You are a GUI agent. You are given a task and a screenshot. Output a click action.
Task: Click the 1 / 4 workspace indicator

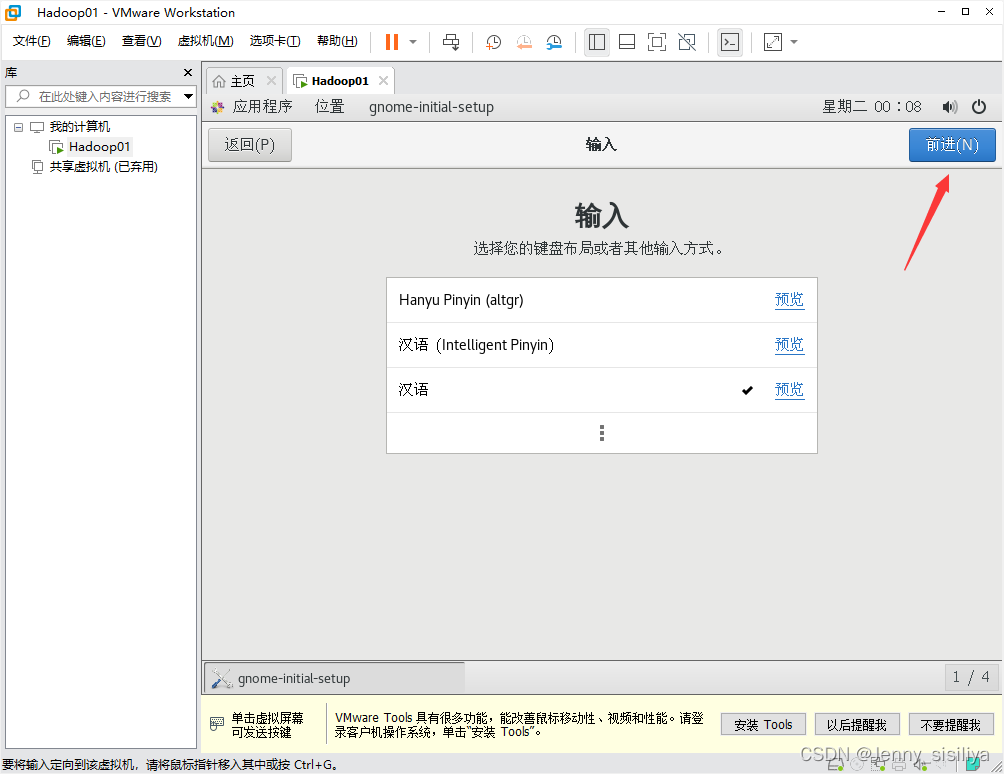(971, 677)
